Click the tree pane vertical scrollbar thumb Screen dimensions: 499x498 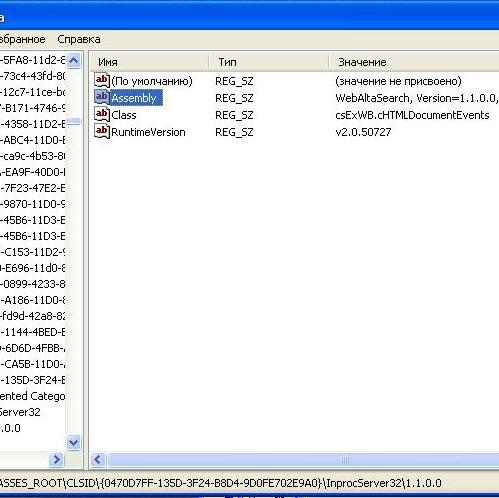pyautogui.click(x=74, y=121)
